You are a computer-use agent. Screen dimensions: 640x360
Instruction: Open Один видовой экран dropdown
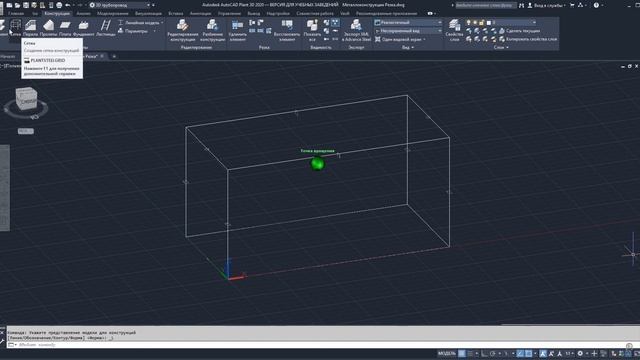point(400,40)
